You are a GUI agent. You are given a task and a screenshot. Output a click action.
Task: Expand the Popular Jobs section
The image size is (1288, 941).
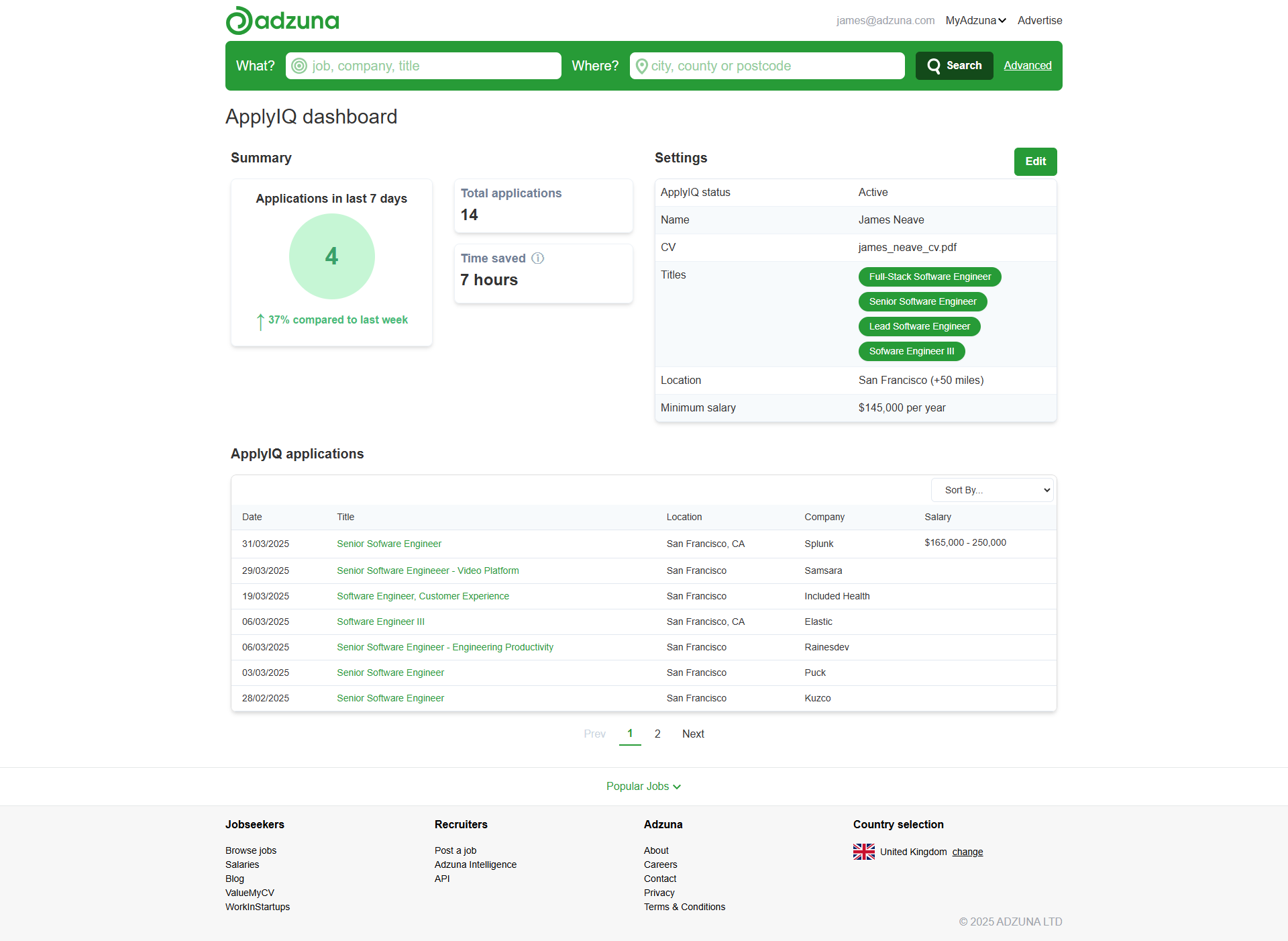point(643,786)
